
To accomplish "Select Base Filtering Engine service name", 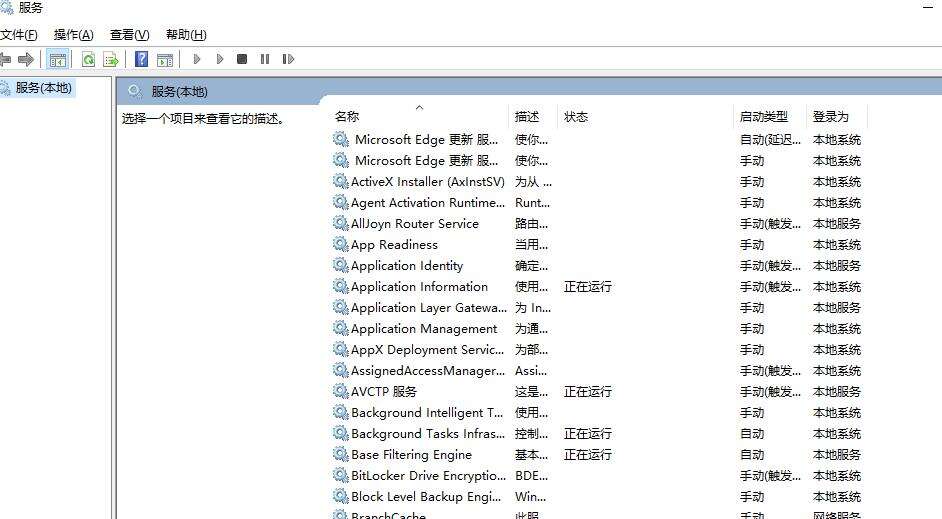I will click(x=412, y=455).
